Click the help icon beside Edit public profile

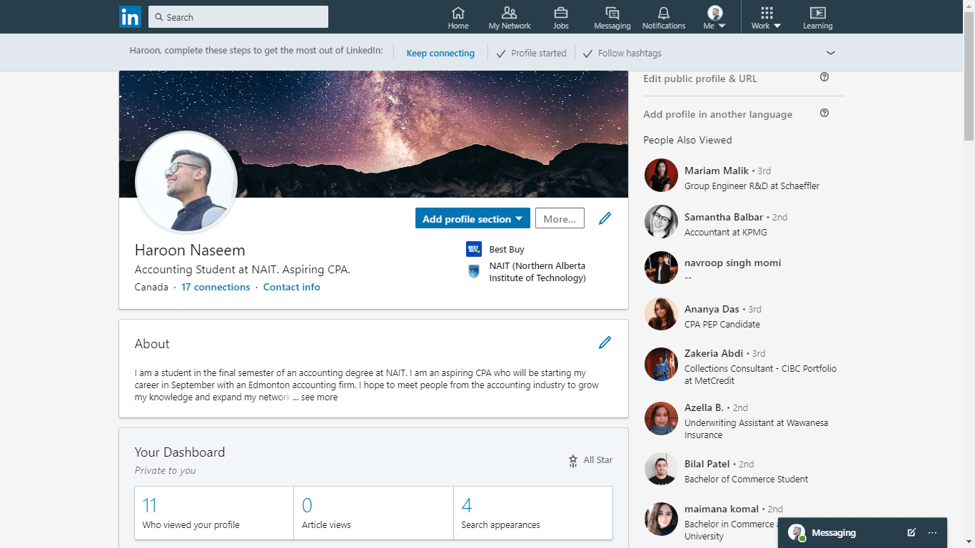click(824, 77)
